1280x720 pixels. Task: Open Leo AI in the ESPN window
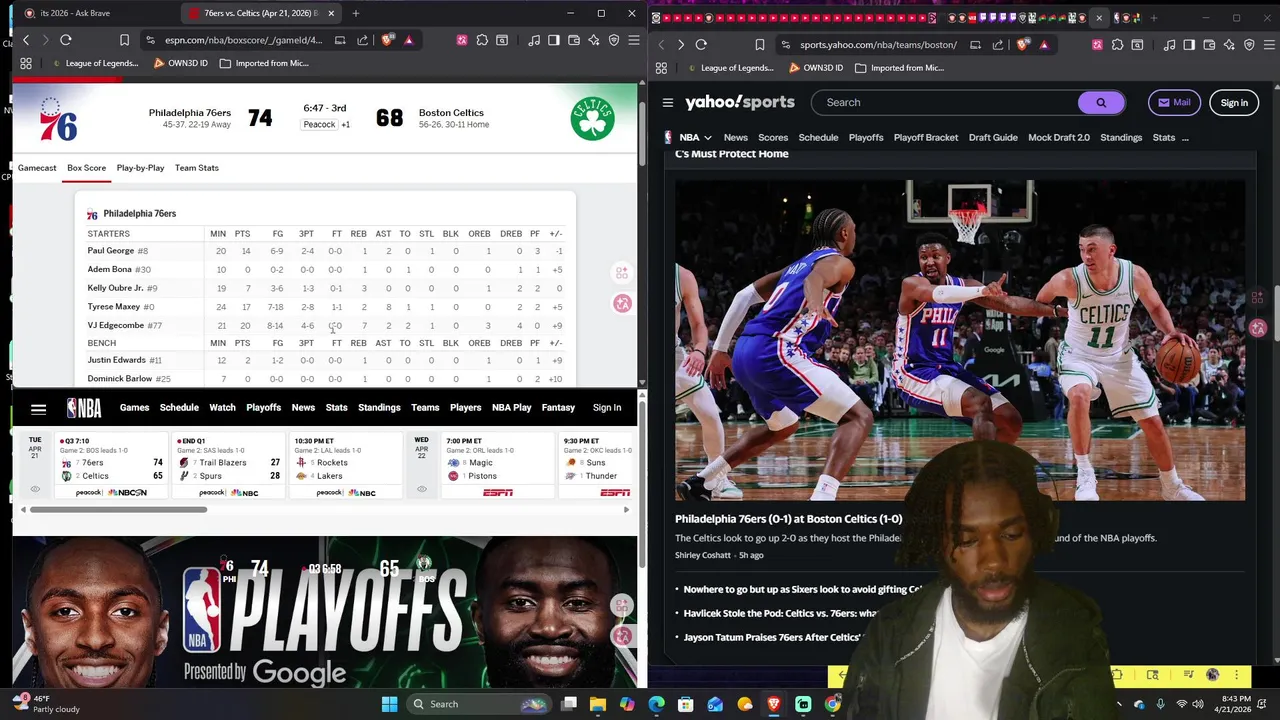point(594,40)
